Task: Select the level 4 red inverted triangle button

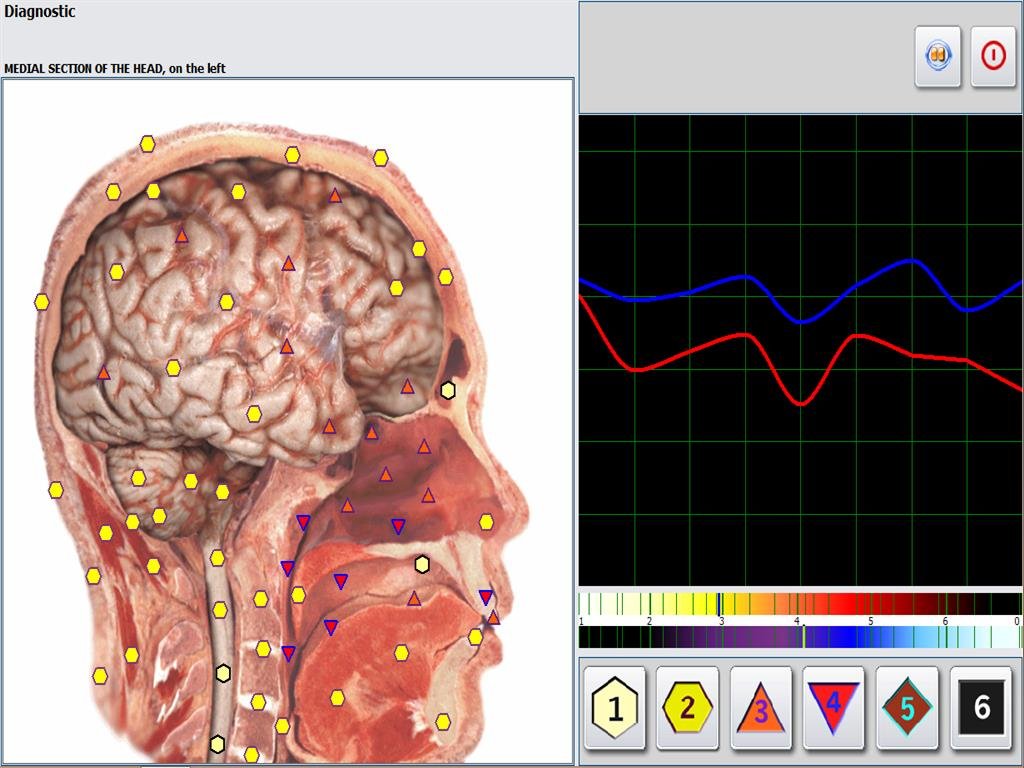Action: click(x=834, y=708)
